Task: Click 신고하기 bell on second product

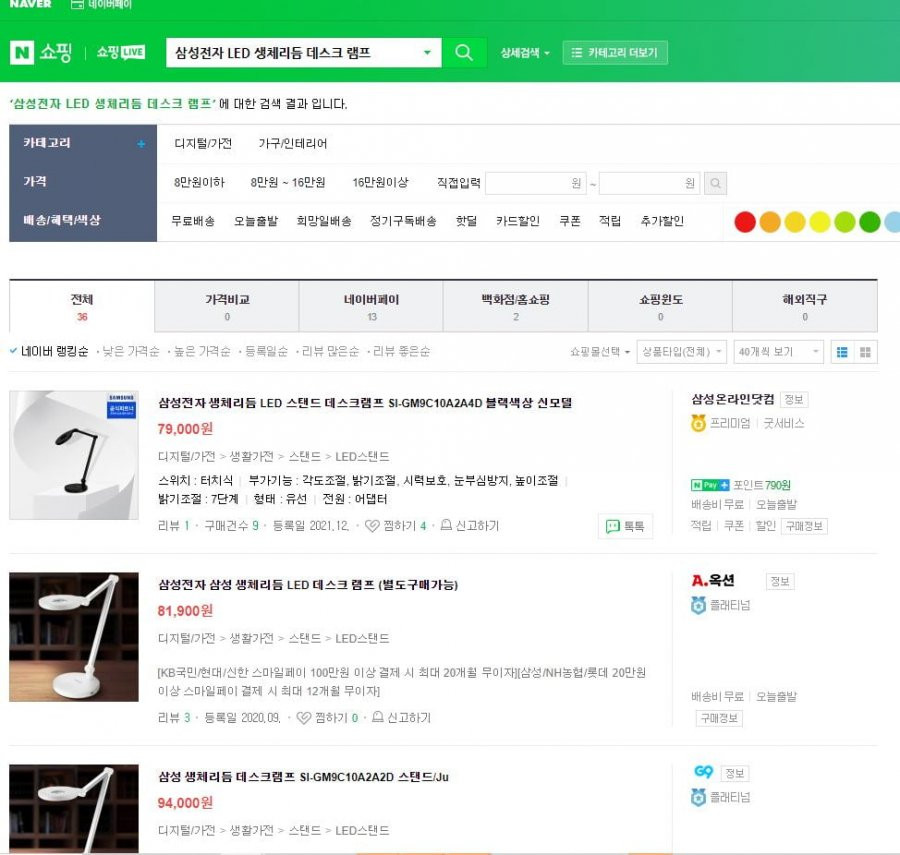Action: point(378,717)
